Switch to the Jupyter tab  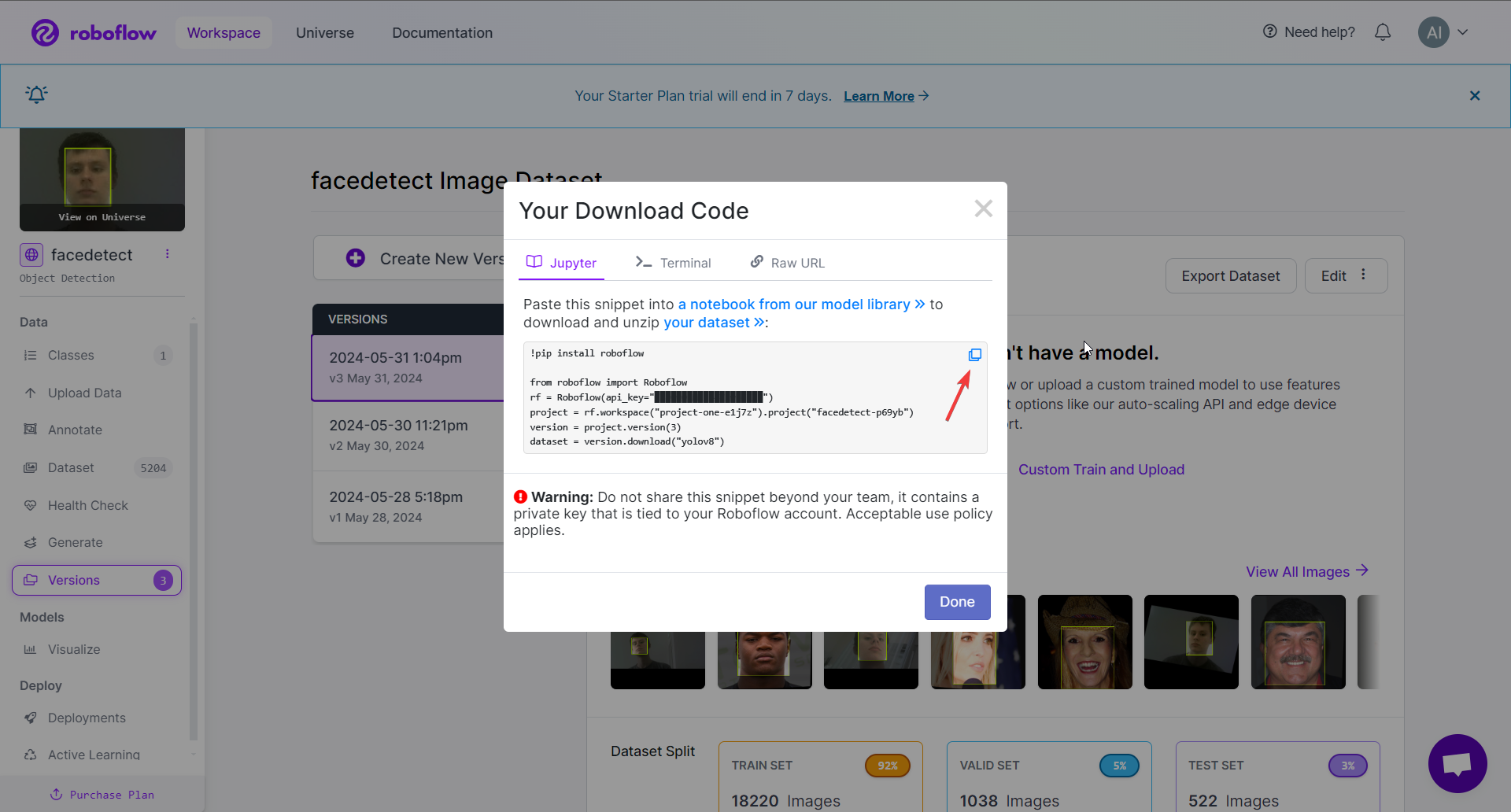click(561, 263)
